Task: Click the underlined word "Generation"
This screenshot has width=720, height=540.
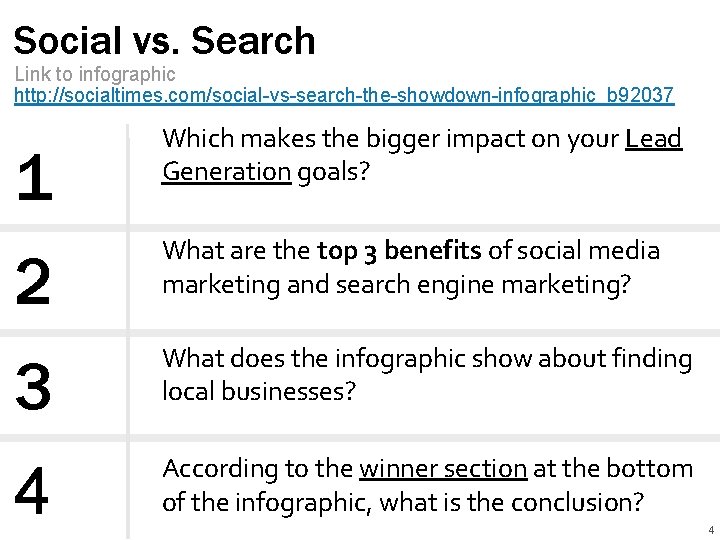Action: (226, 172)
